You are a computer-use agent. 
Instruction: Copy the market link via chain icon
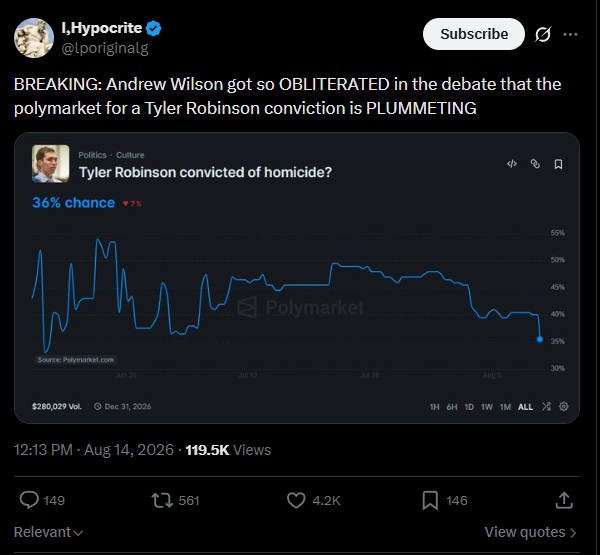[x=535, y=164]
